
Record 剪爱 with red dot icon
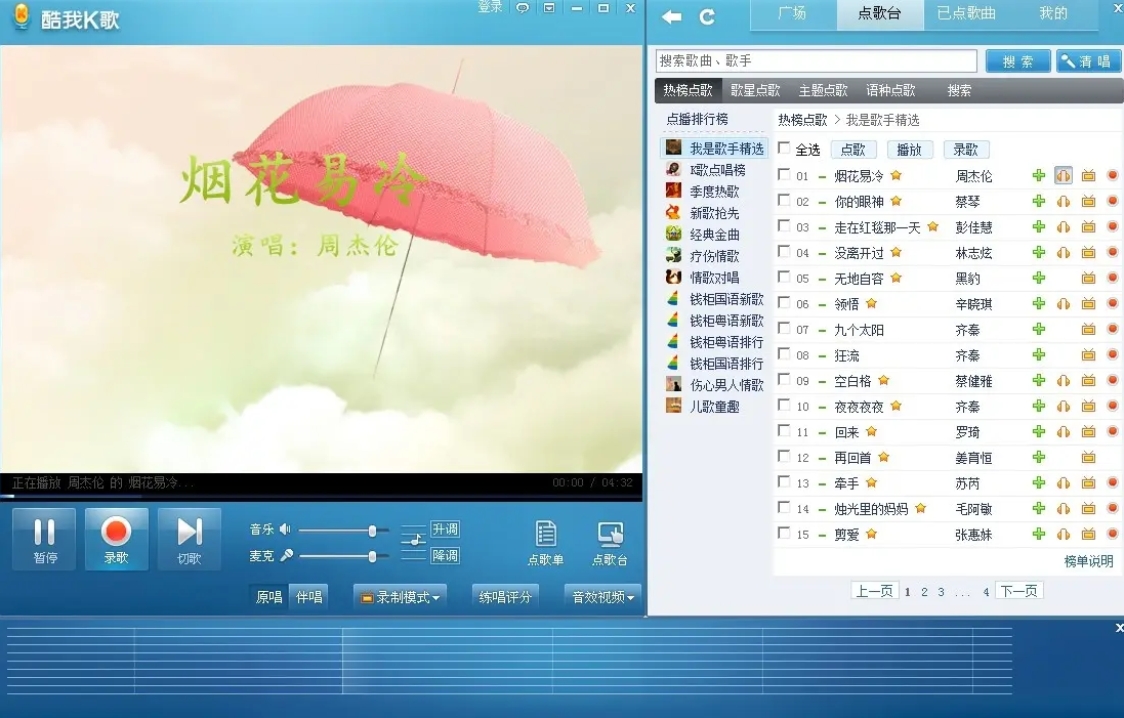(x=1113, y=534)
